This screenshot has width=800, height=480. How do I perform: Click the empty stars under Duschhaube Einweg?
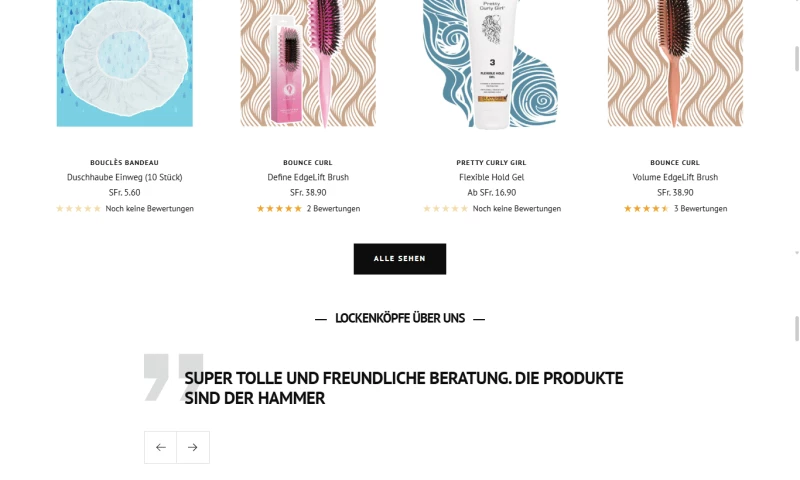(x=78, y=209)
